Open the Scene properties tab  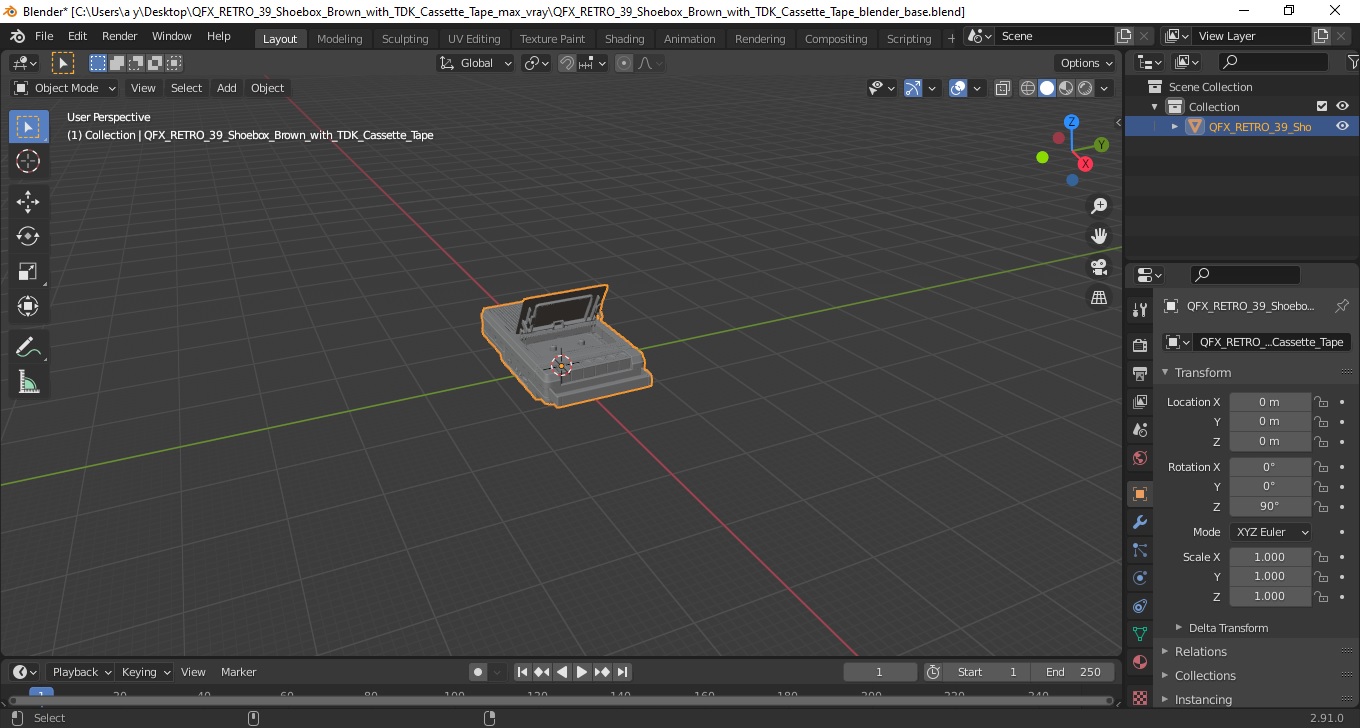coord(1140,430)
